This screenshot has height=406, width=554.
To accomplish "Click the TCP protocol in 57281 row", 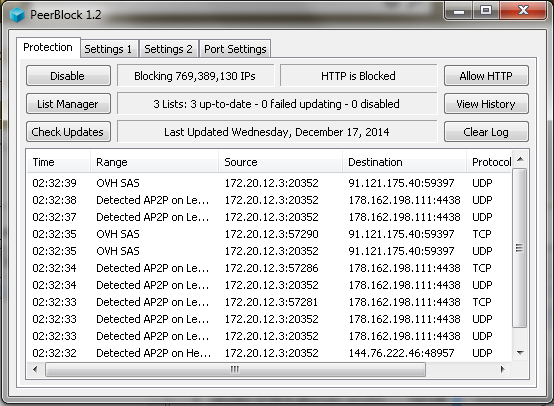I will click(x=482, y=302).
